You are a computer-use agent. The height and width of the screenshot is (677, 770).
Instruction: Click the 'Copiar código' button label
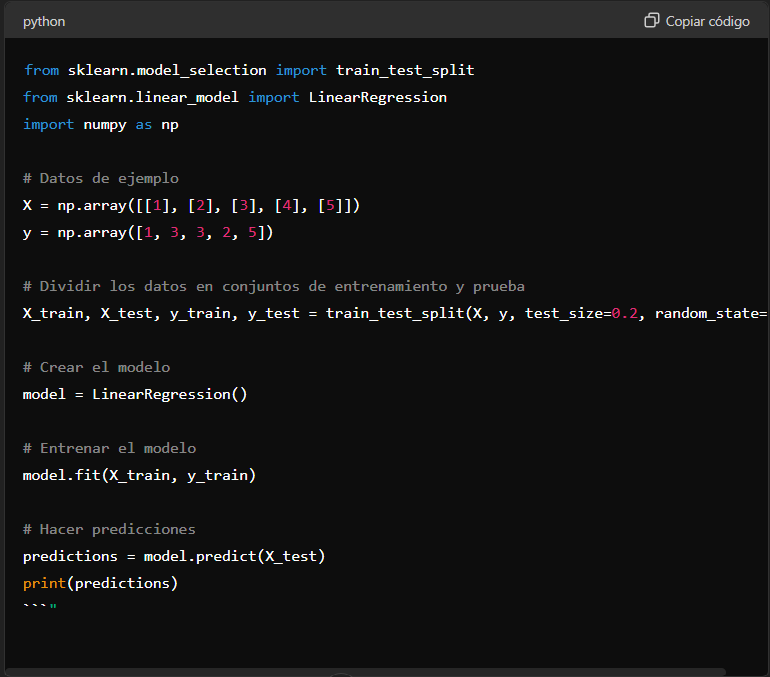[x=707, y=22]
